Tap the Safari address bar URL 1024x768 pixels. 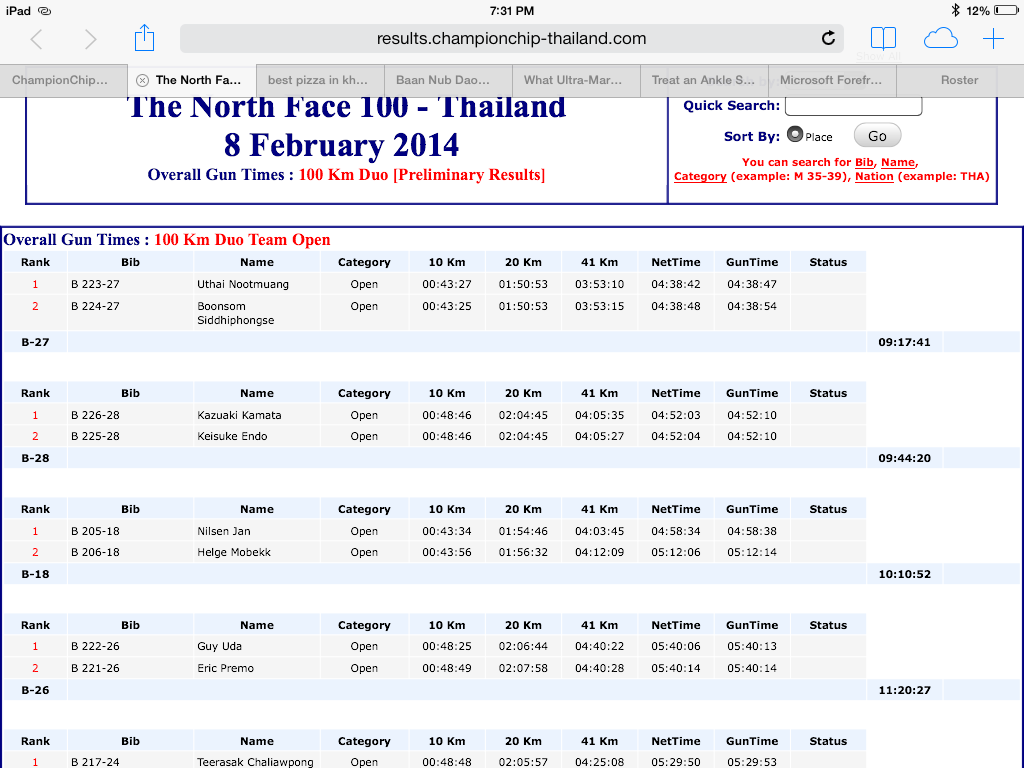click(x=511, y=39)
